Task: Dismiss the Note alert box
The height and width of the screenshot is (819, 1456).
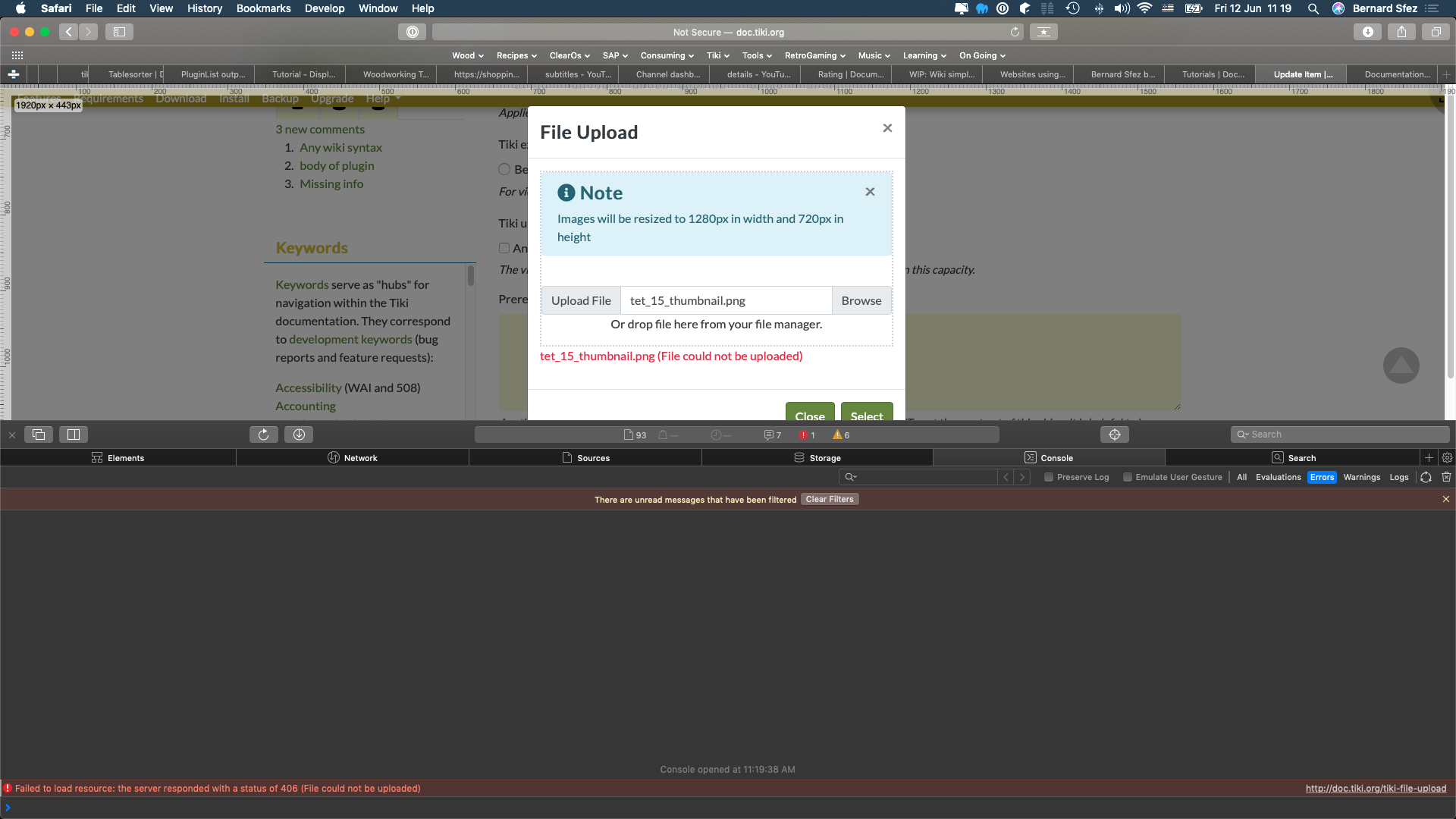Action: (x=870, y=192)
